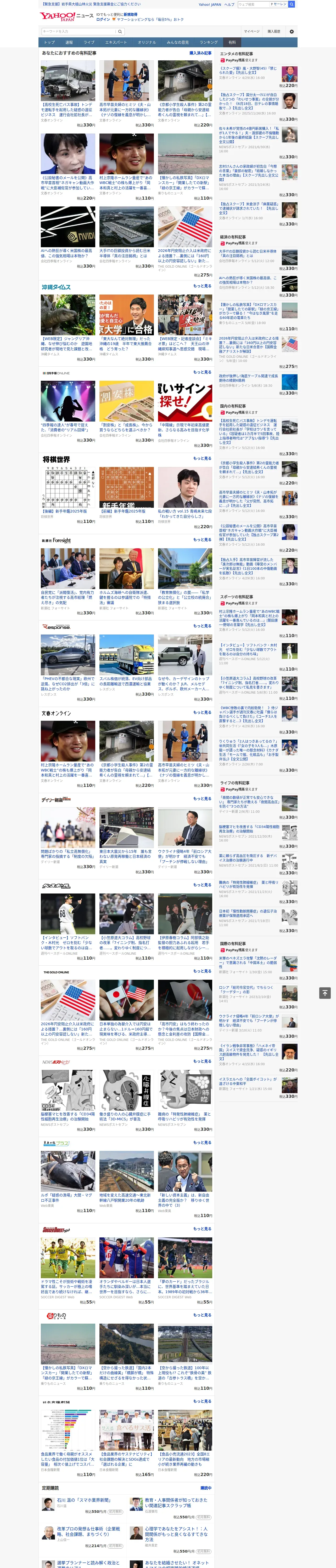
Task: Focus the top-bar web search field
Action: tap(253, 4)
